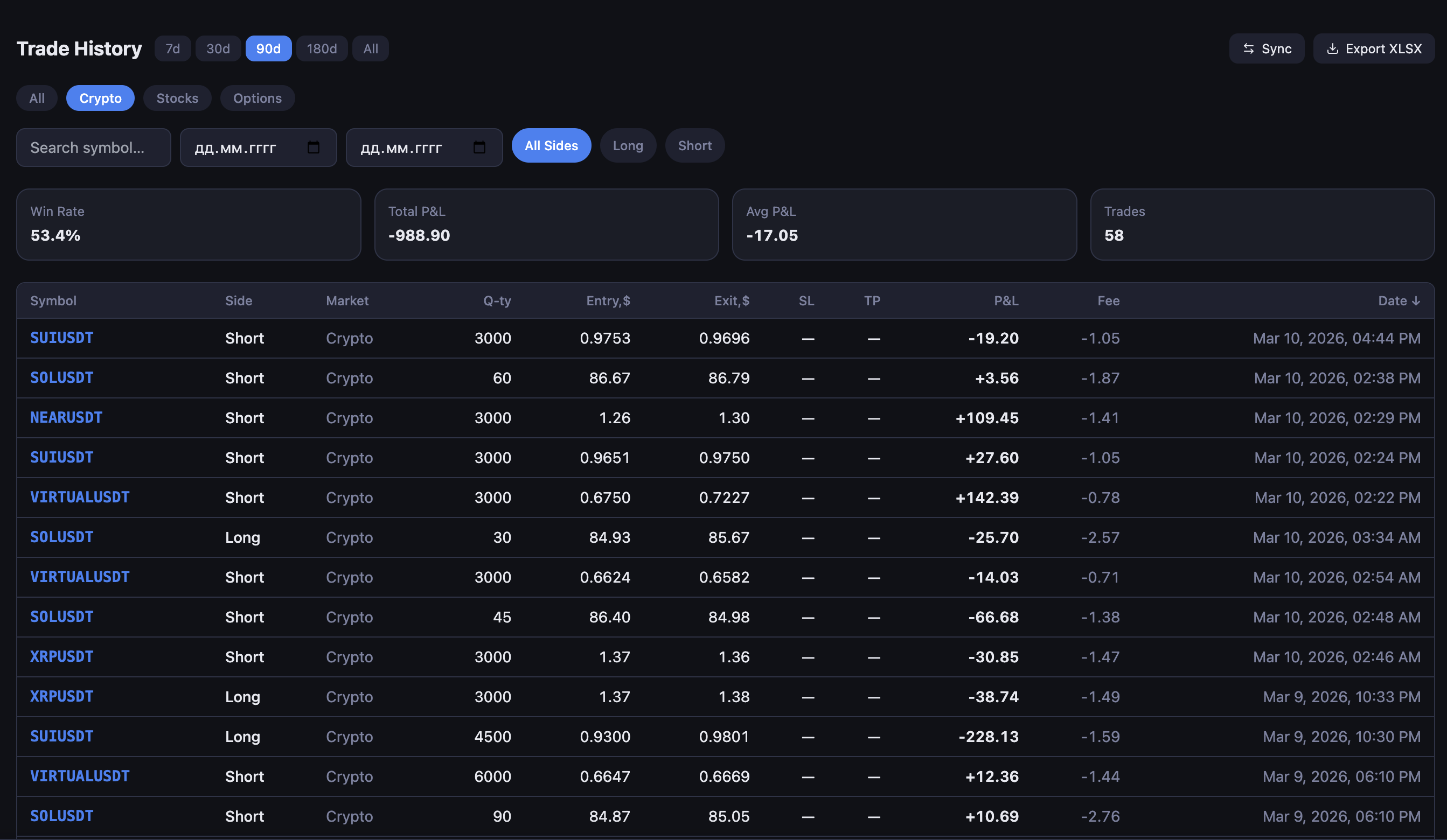This screenshot has width=1447, height=840.
Task: Activate the All Sides filter
Action: [x=551, y=145]
